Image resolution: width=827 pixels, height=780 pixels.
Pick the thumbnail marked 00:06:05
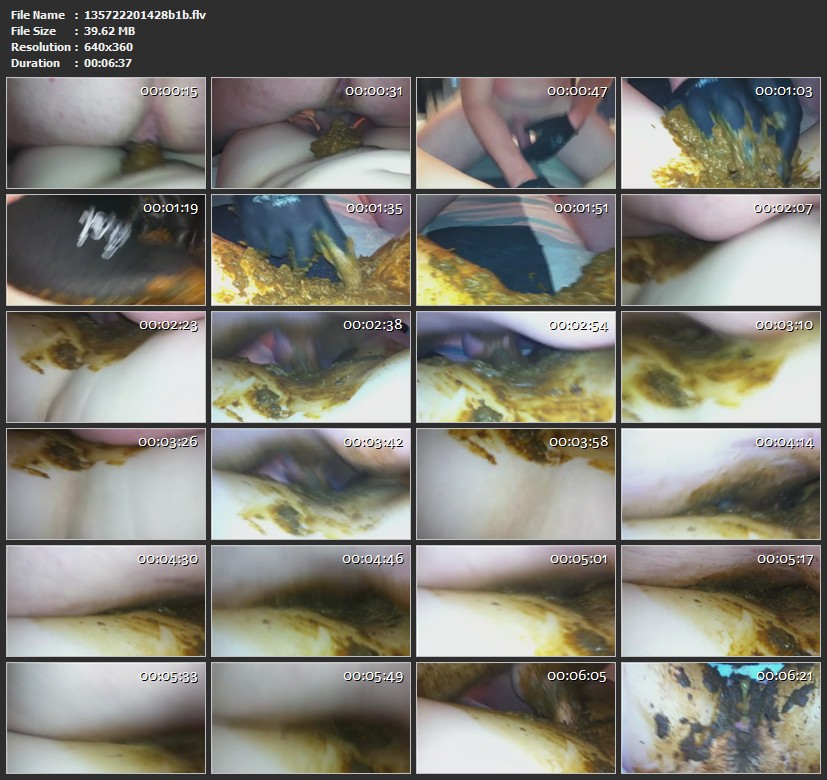click(515, 718)
